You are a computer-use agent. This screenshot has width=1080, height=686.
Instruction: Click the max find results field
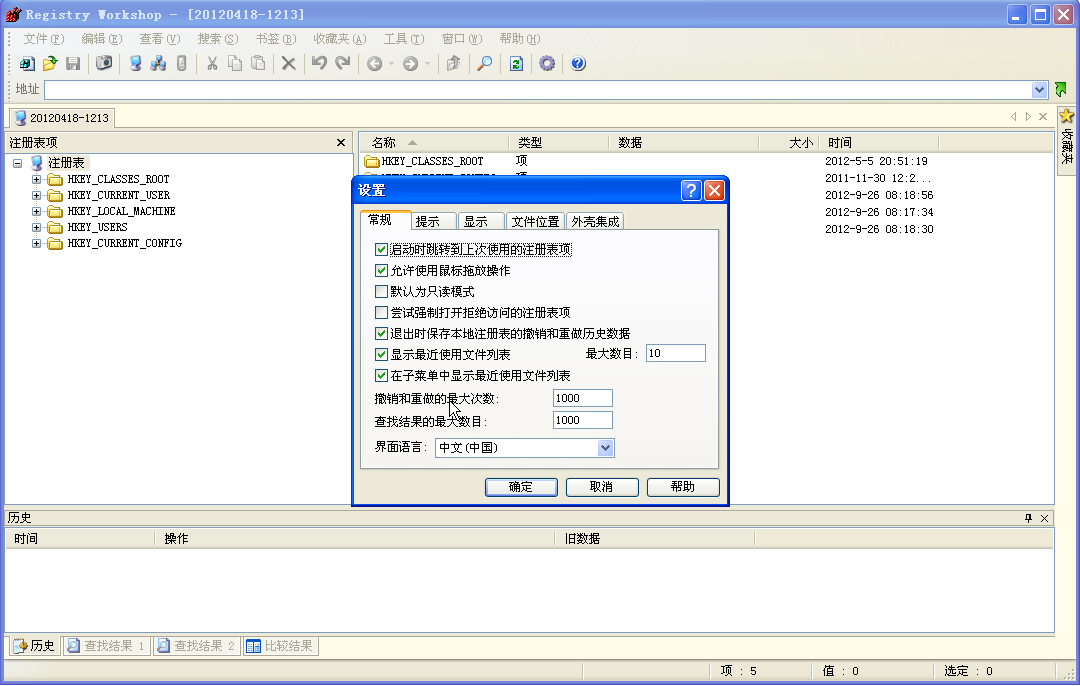click(583, 420)
